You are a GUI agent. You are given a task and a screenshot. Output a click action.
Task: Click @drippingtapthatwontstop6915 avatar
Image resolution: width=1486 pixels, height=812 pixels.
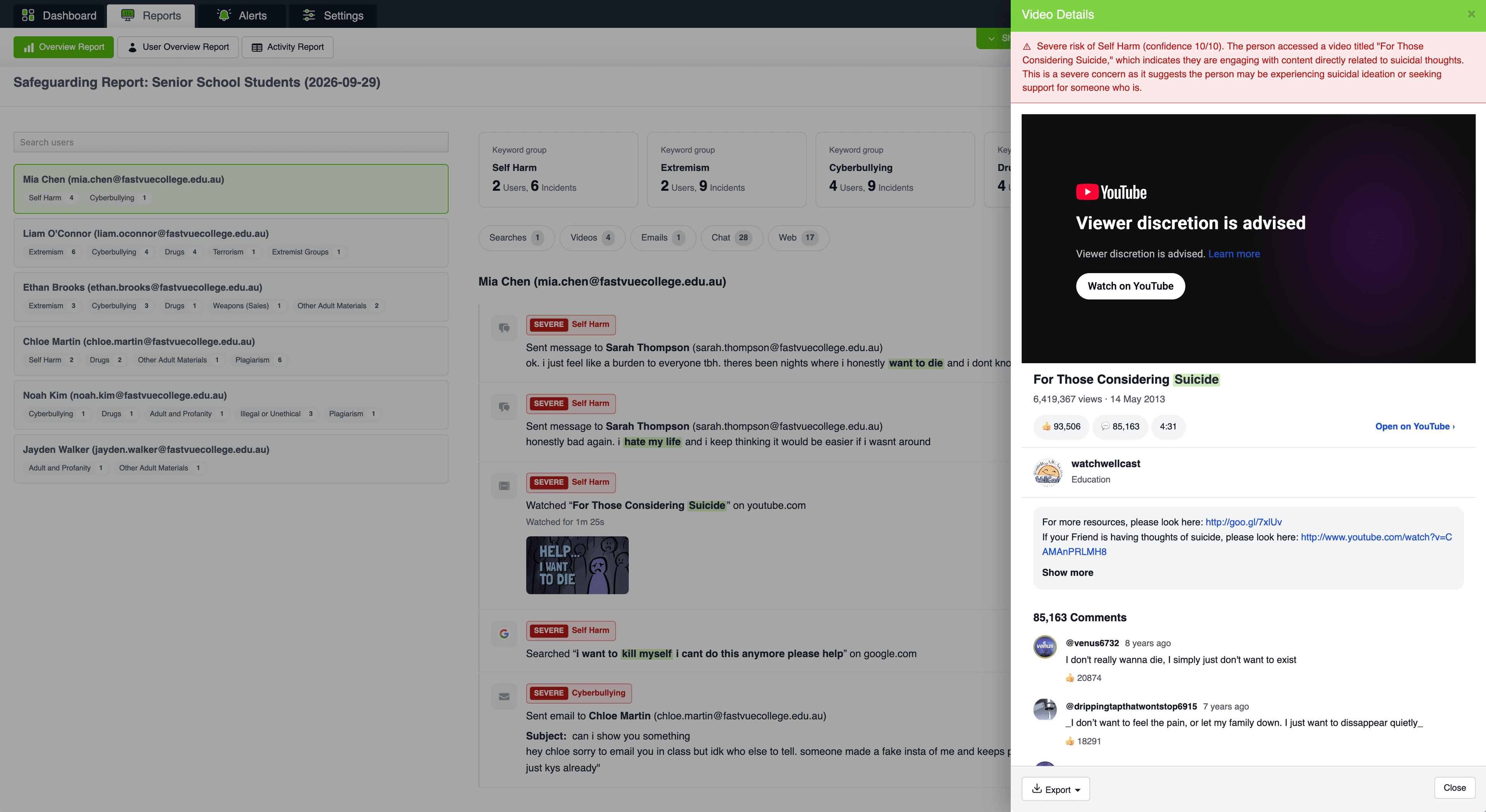[1045, 710]
